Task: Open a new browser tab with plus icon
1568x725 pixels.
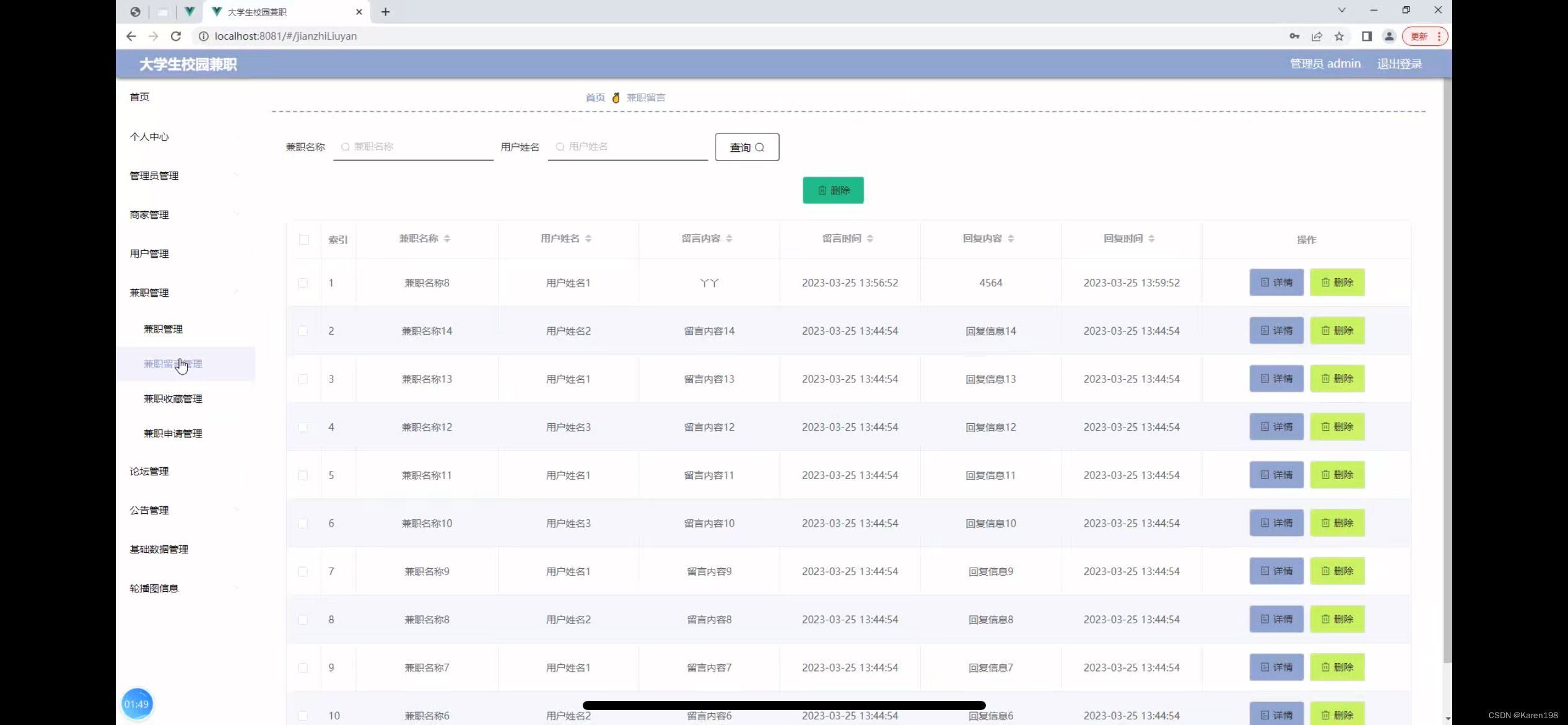Action: pos(385,12)
